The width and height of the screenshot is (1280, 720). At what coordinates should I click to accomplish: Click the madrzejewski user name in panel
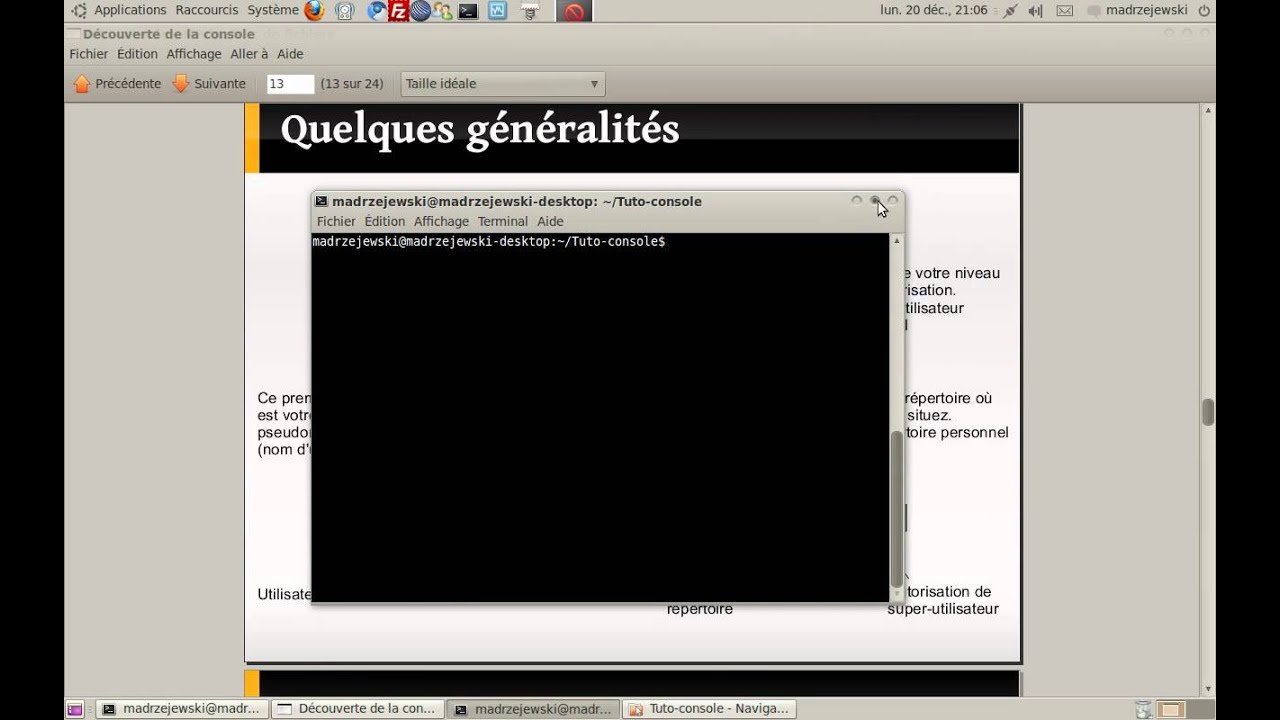1147,10
